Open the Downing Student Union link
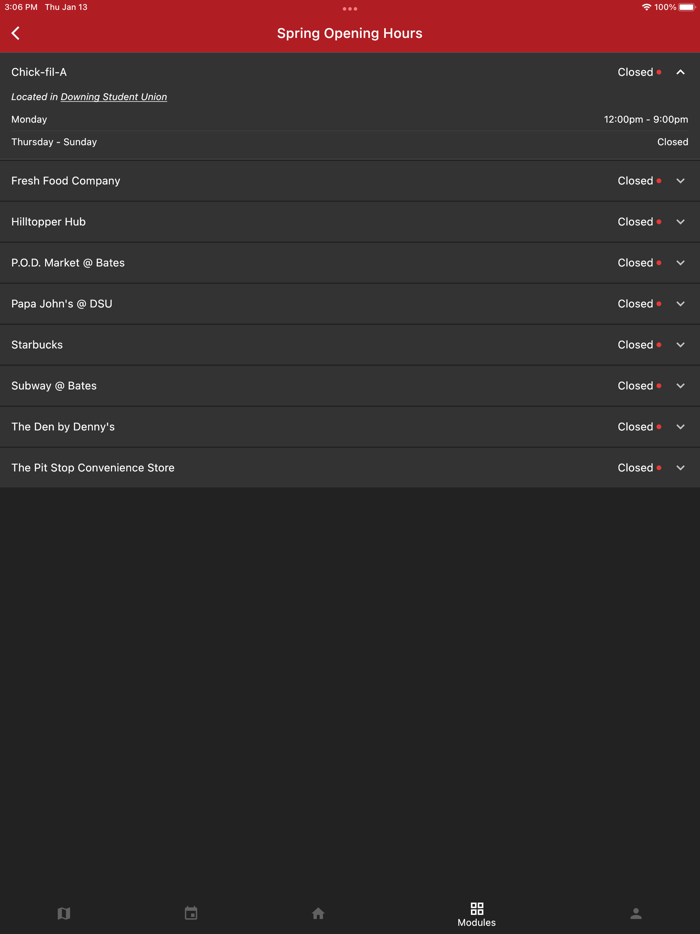 [x=113, y=97]
